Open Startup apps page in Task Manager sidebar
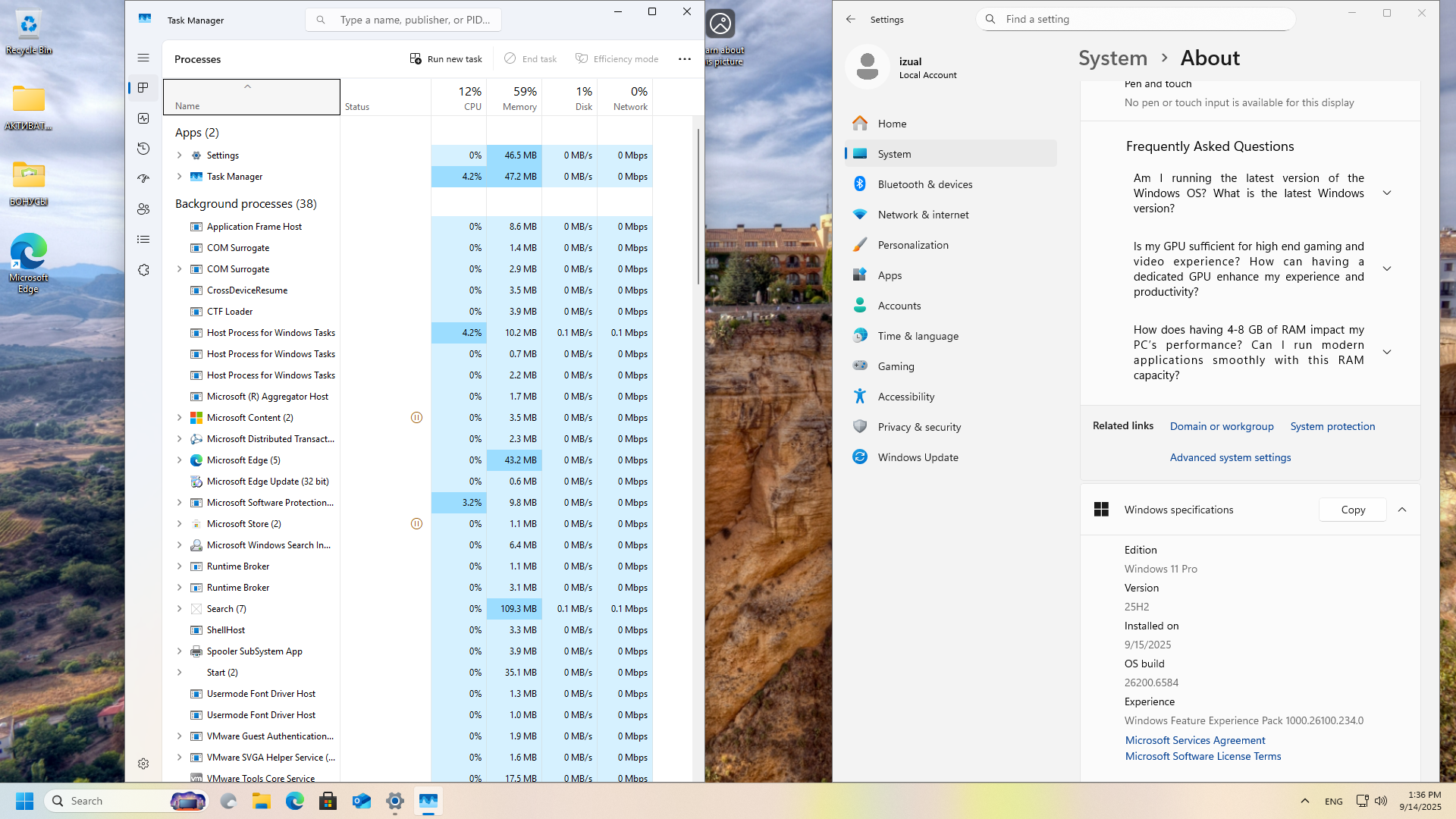1456x819 pixels. [143, 179]
